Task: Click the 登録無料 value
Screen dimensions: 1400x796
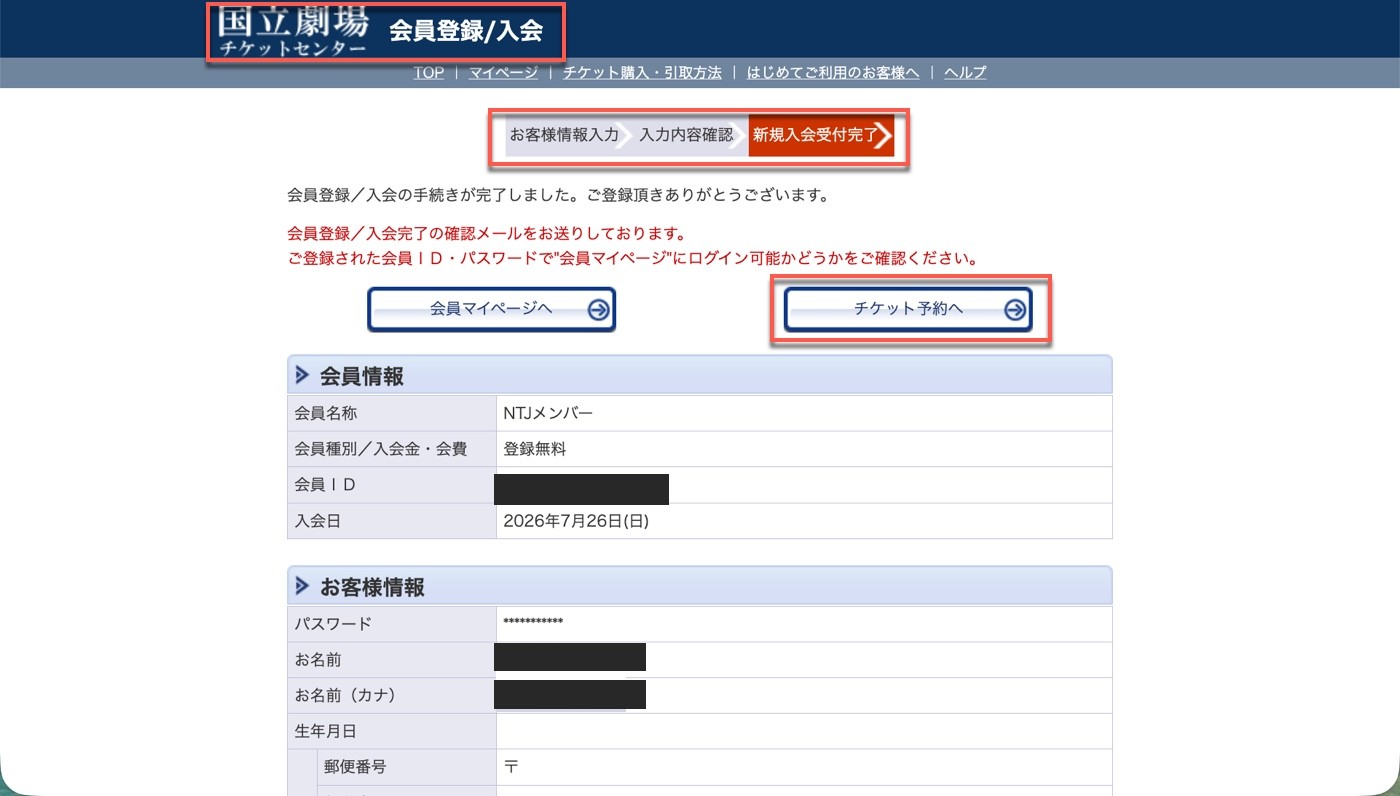Action: coord(535,449)
